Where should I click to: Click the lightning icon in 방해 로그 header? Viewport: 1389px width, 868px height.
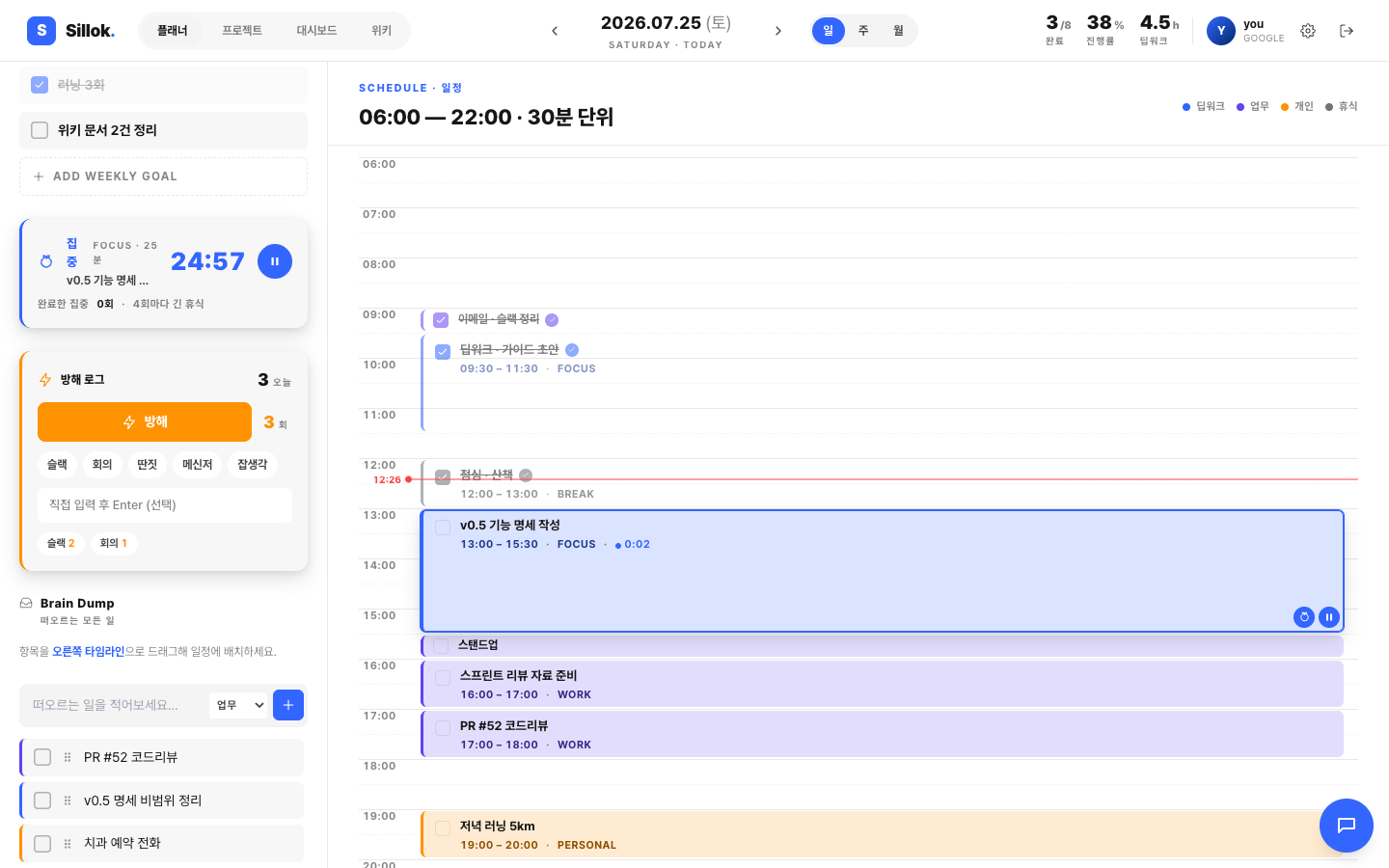click(45, 380)
